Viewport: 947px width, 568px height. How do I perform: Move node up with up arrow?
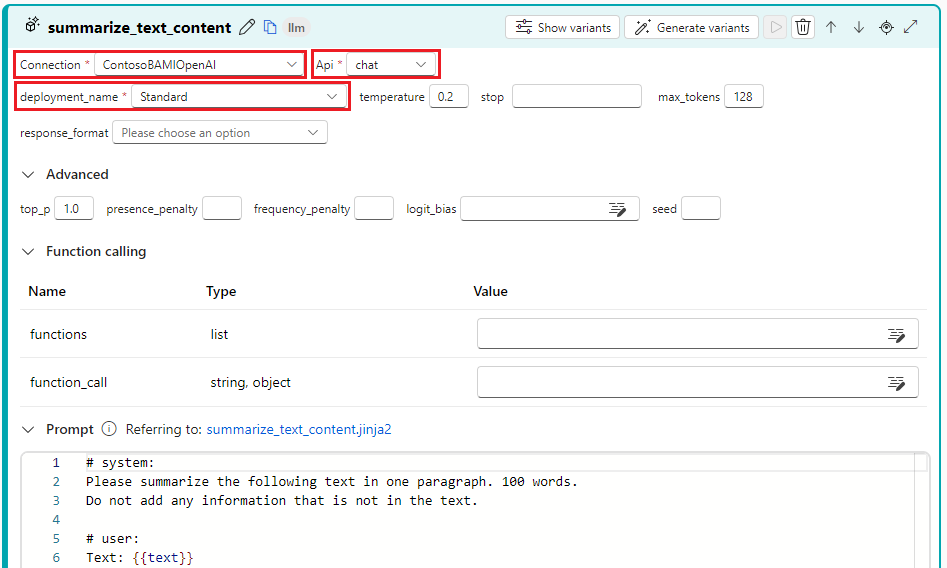(830, 27)
